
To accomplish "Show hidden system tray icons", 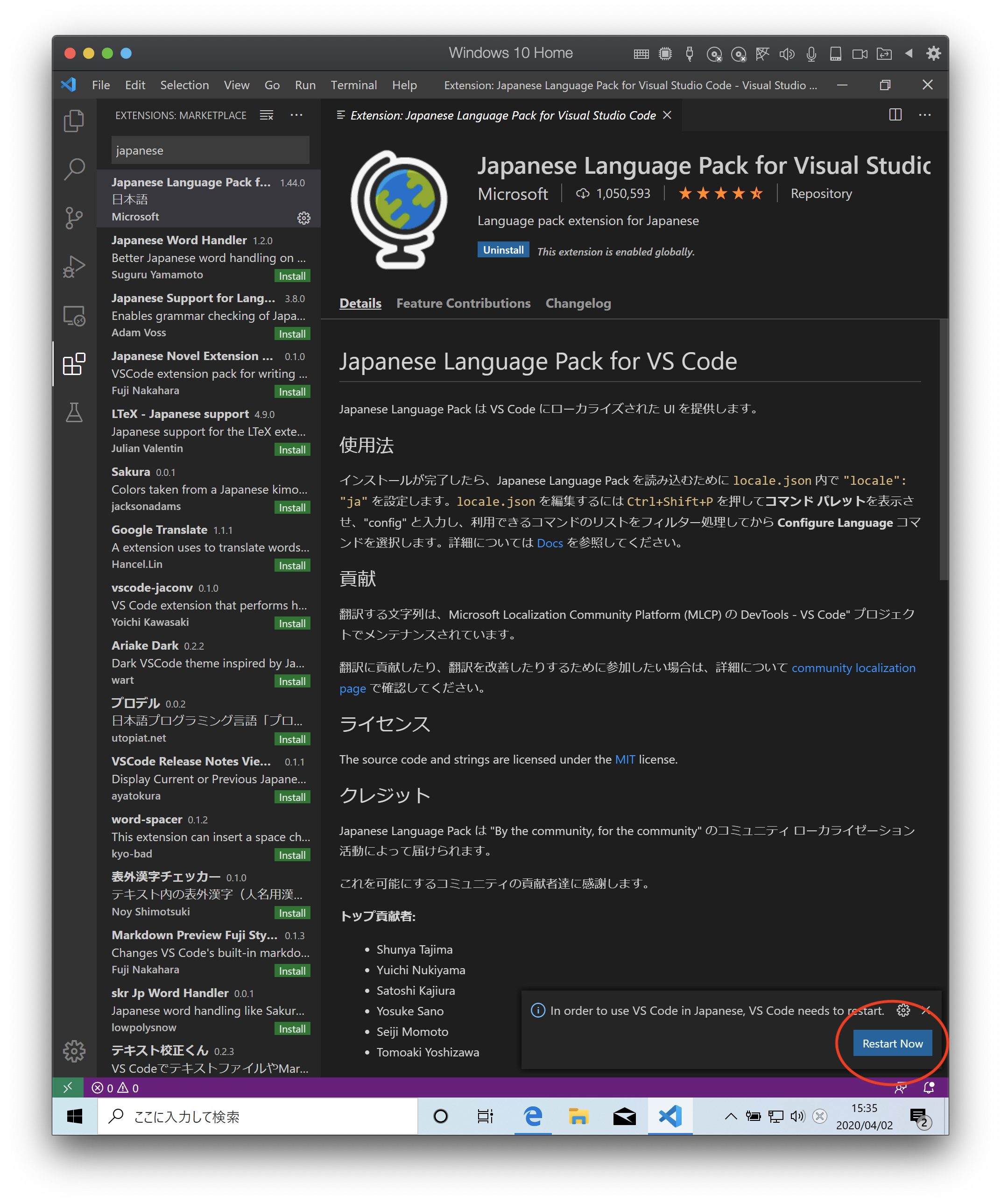I will (x=730, y=1116).
